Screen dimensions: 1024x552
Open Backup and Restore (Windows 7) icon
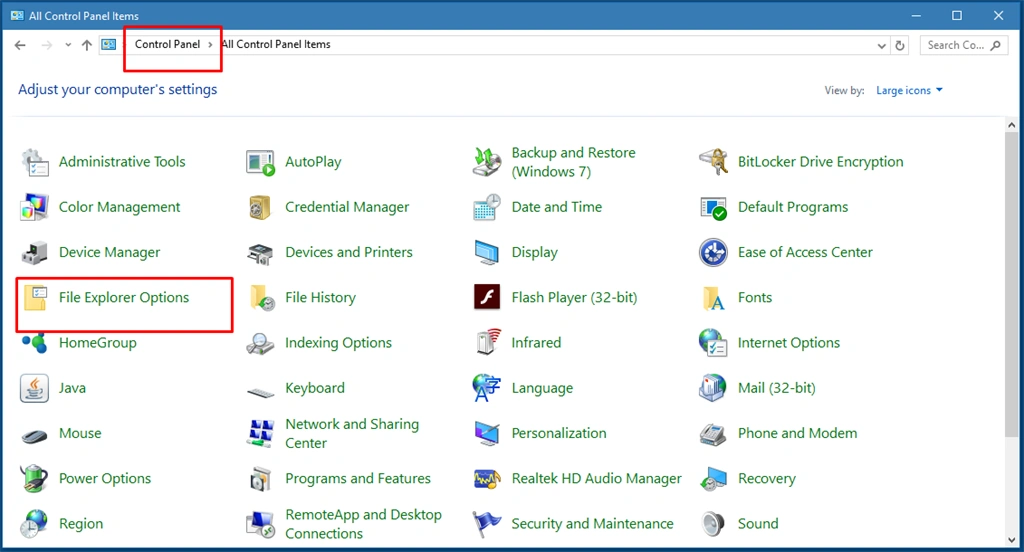pos(487,162)
